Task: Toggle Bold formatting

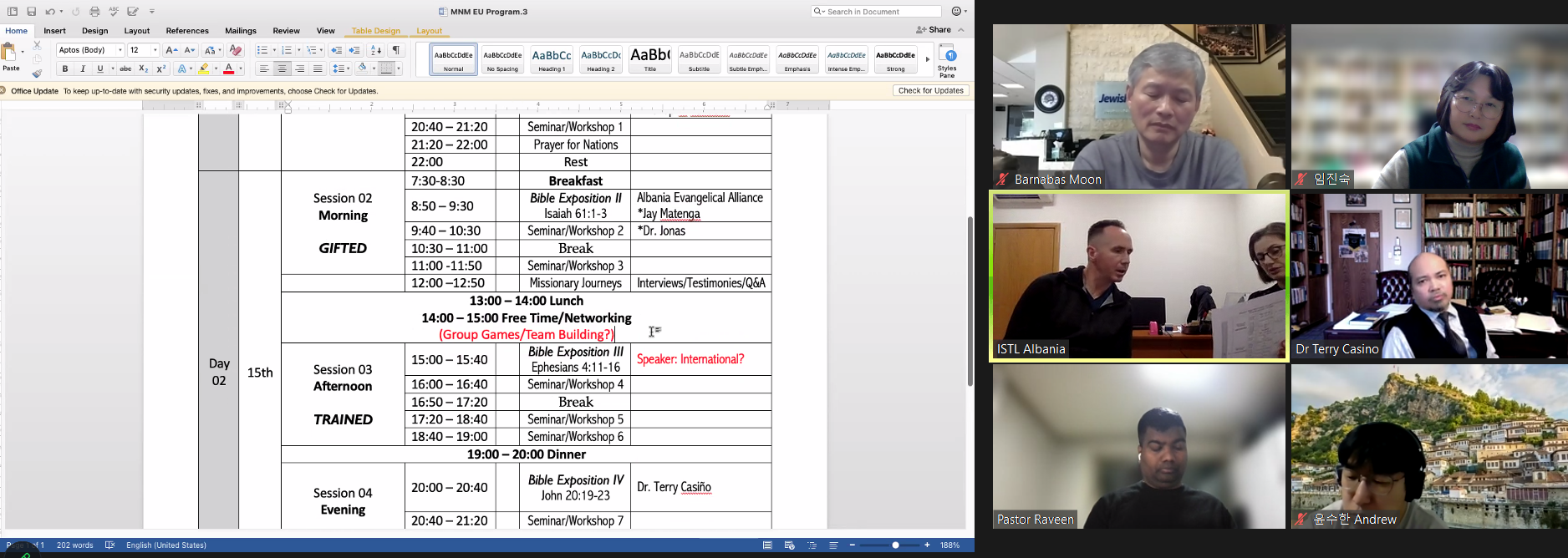Action: (x=65, y=68)
